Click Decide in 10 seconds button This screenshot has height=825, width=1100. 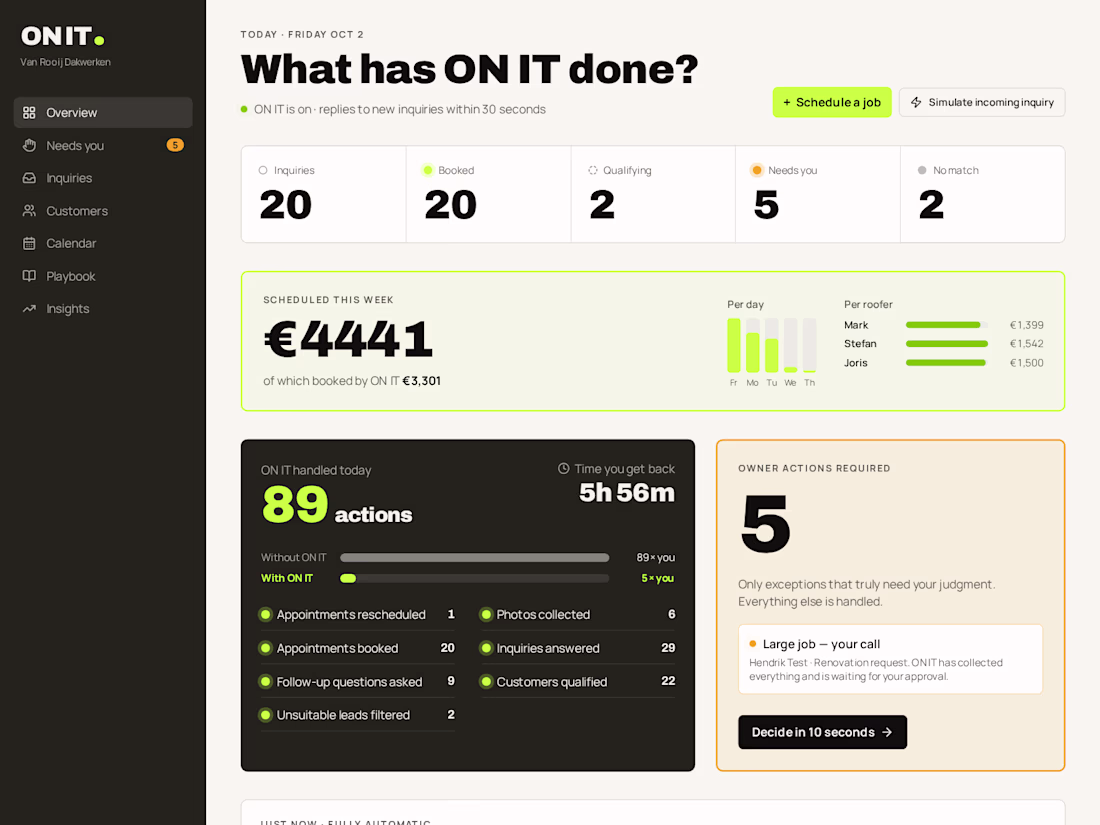click(822, 732)
